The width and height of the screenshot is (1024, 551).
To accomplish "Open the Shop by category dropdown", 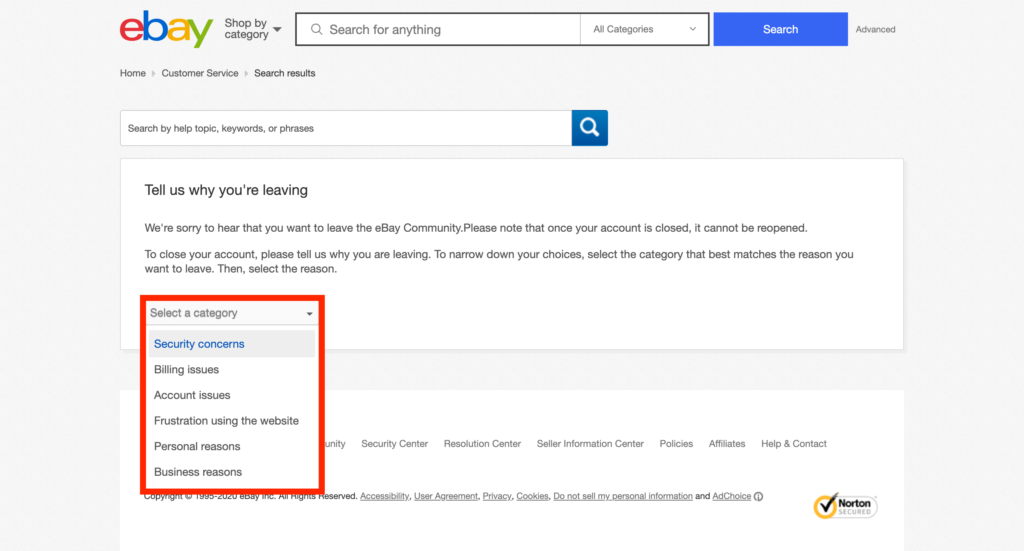I will click(x=252, y=29).
